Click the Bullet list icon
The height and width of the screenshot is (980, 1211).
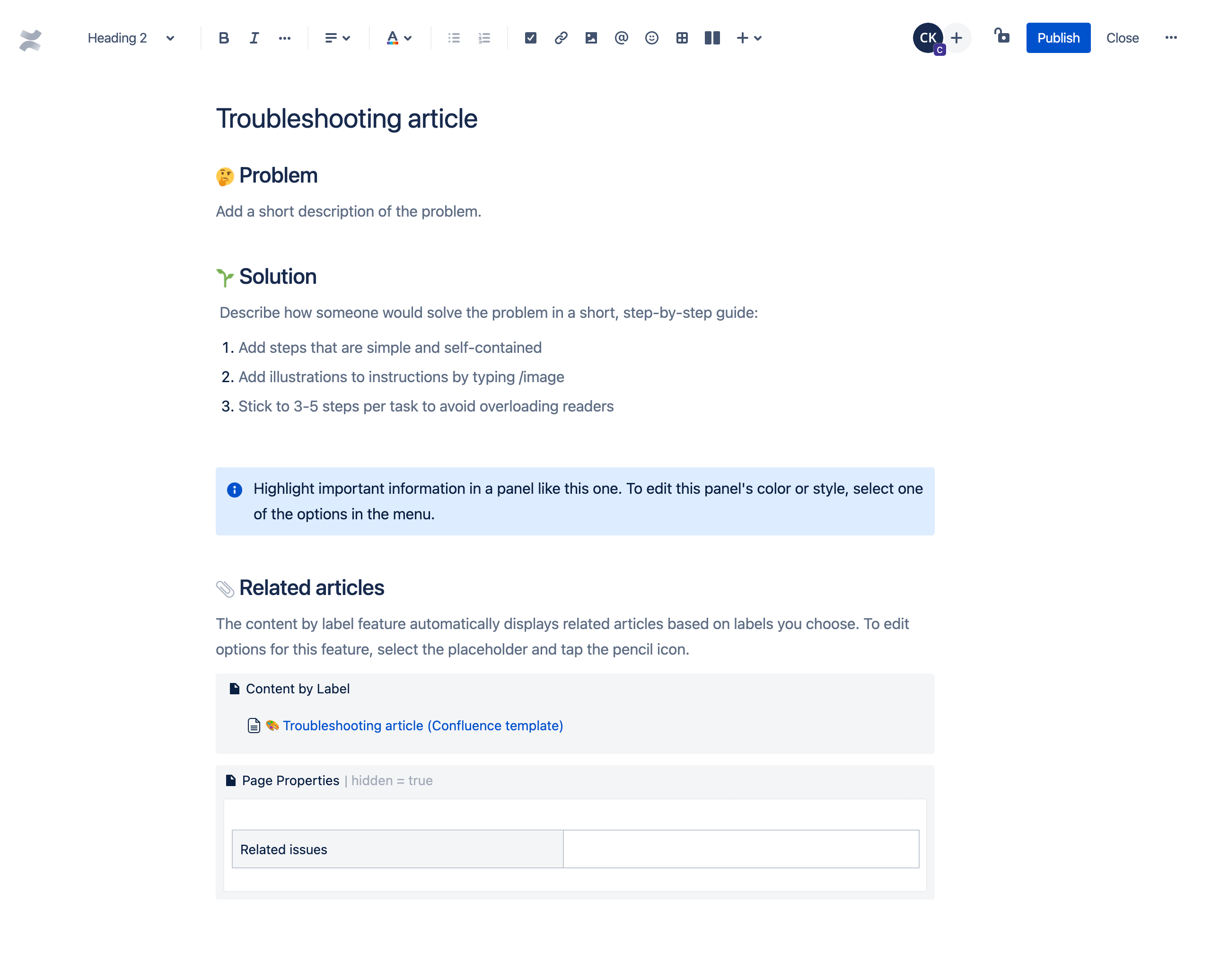455,38
